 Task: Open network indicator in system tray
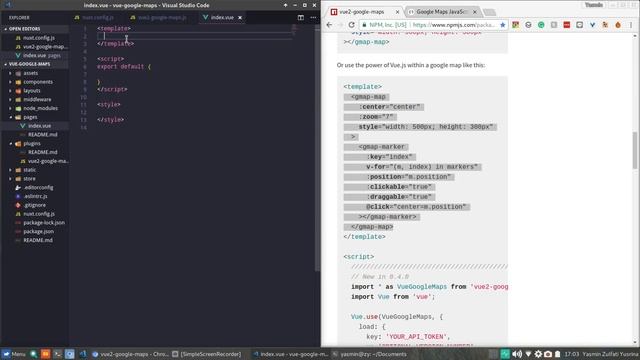pos(528,354)
